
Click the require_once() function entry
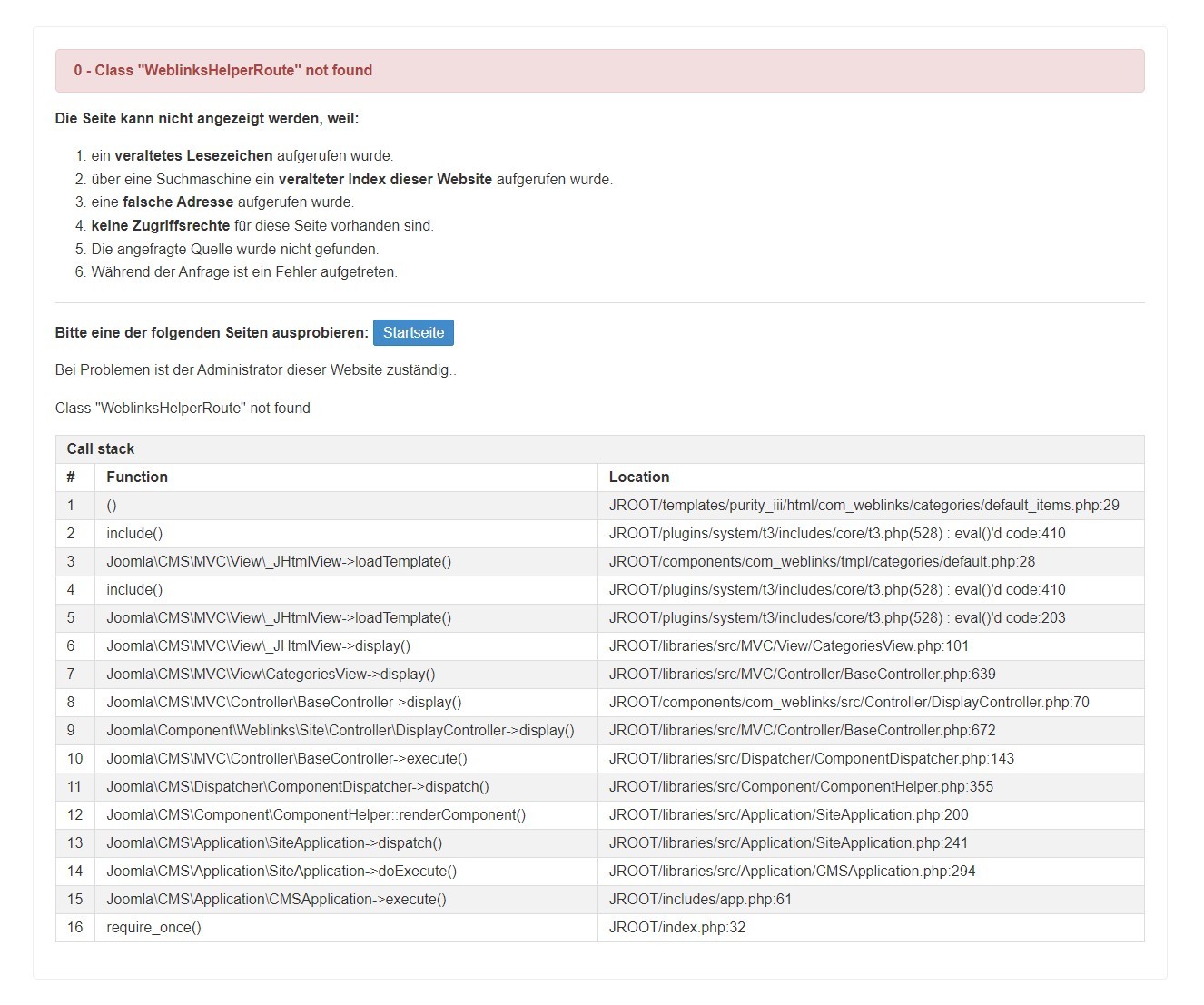[154, 927]
